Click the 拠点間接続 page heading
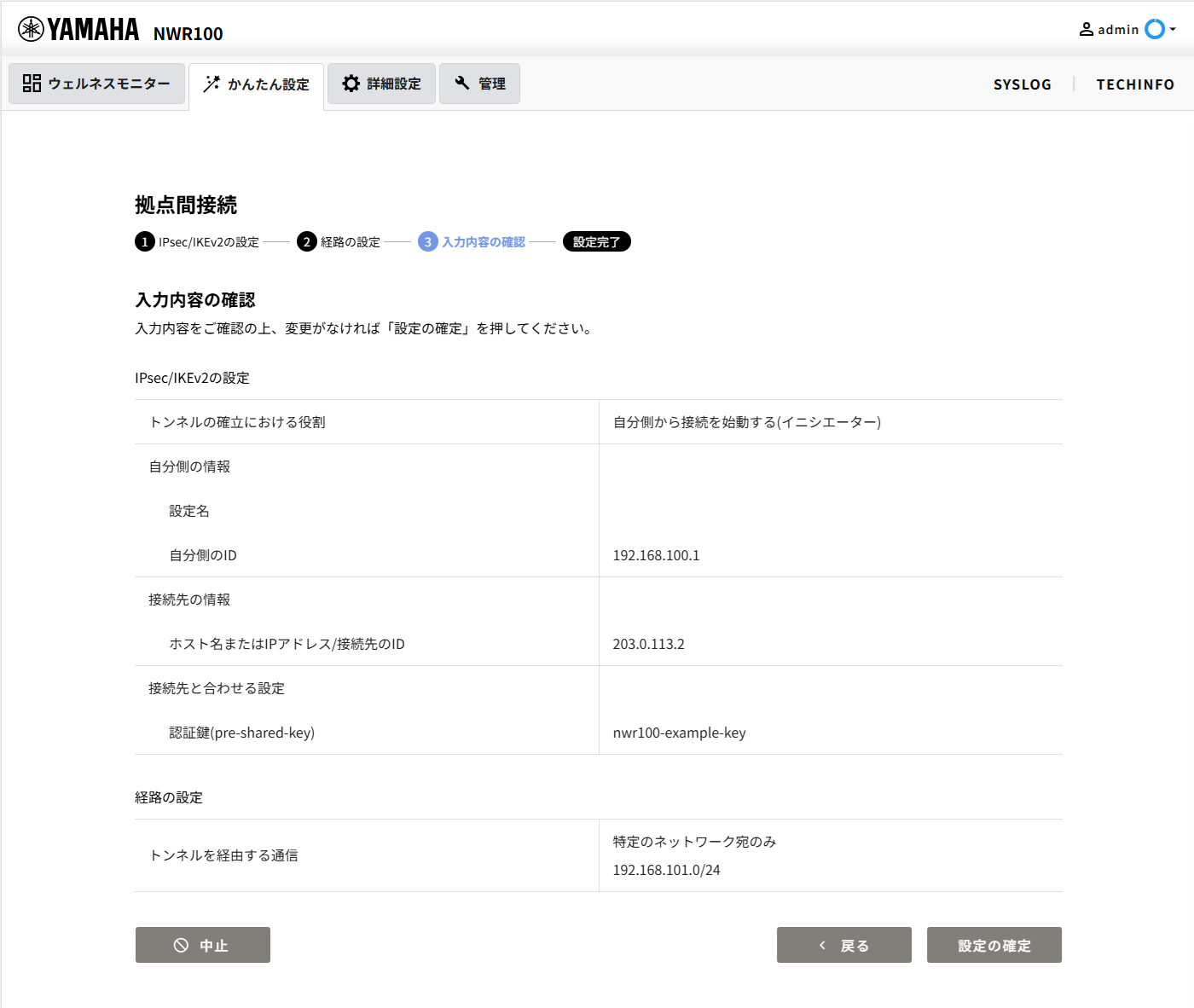The image size is (1194, 1008). [x=186, y=205]
